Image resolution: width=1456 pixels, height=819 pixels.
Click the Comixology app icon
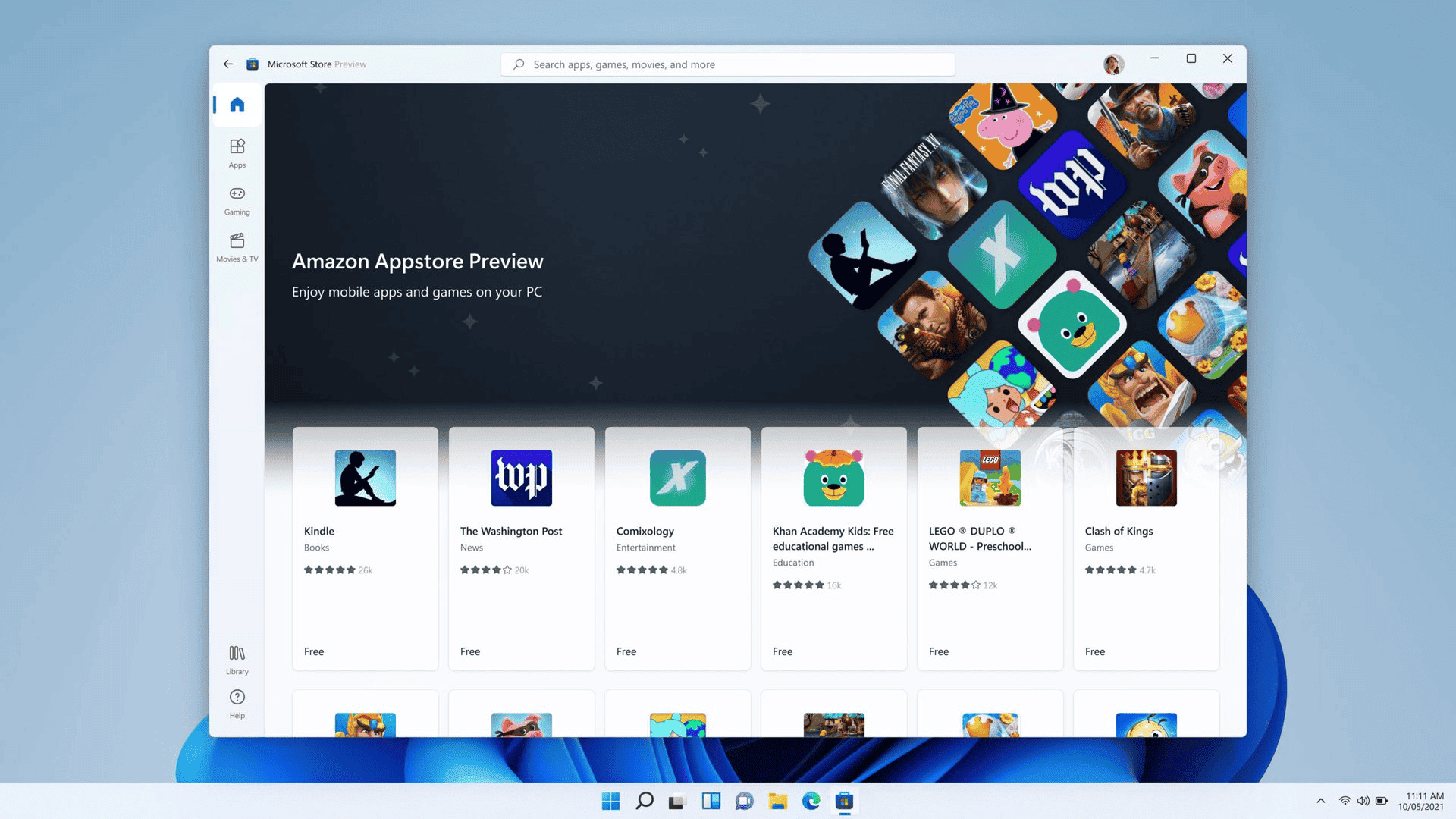[x=677, y=478]
